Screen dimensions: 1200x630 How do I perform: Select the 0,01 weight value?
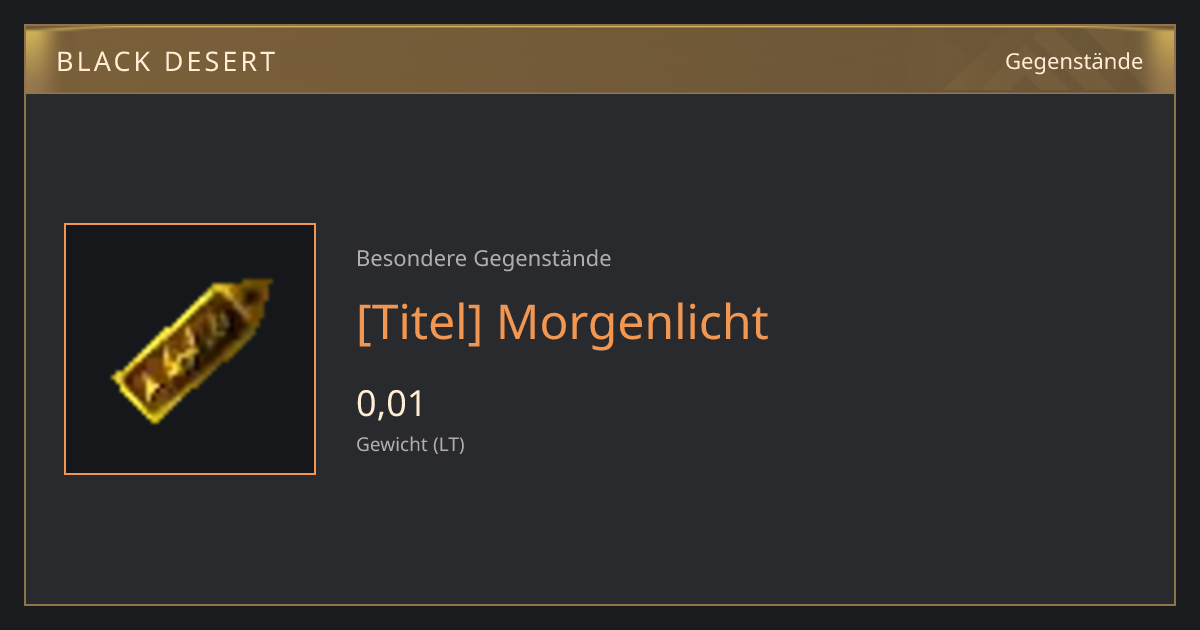pyautogui.click(x=391, y=404)
